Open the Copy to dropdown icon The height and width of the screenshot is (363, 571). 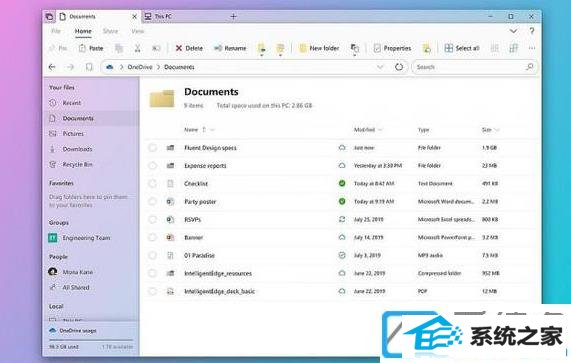(280, 49)
